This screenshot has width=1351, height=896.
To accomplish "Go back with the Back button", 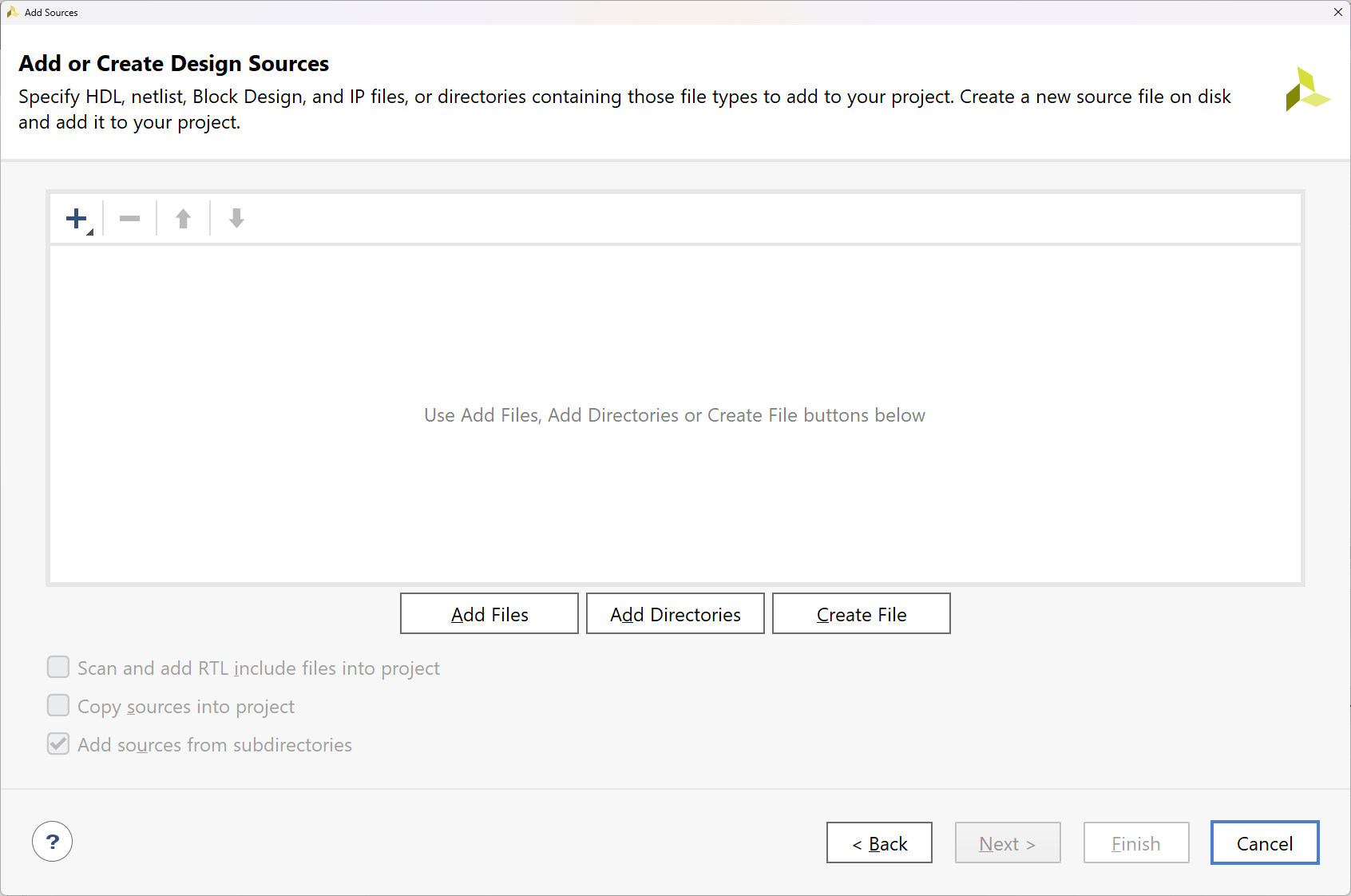I will 879,842.
